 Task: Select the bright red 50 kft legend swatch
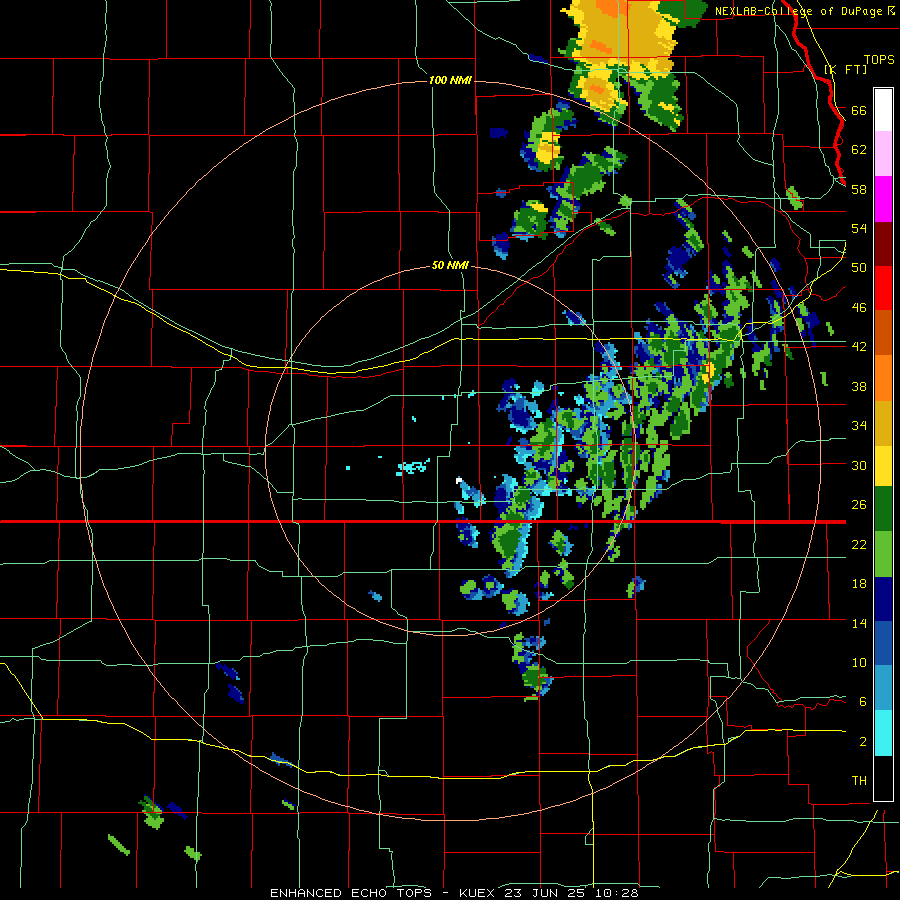click(883, 289)
